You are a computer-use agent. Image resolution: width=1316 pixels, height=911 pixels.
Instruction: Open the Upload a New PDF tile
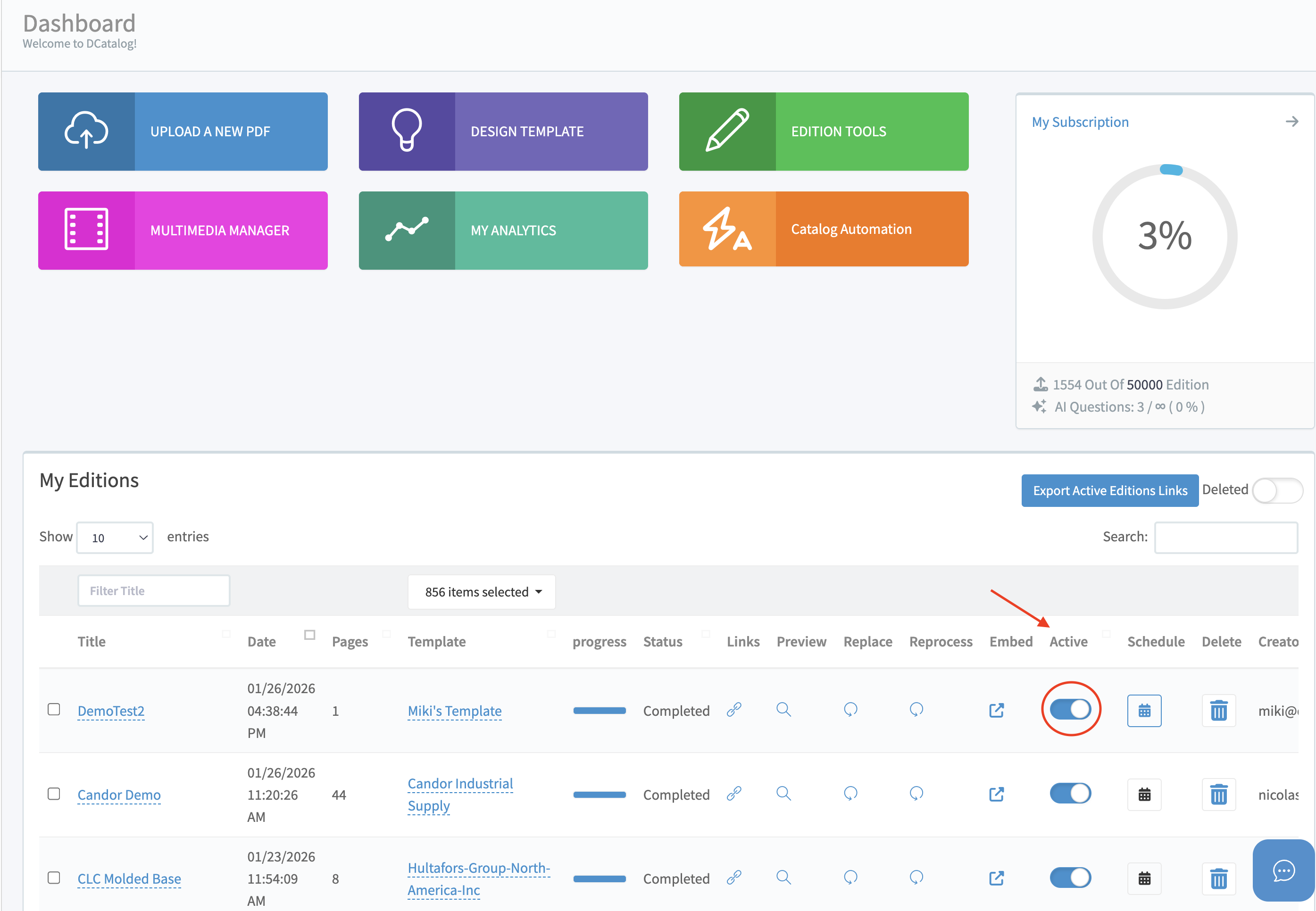tap(183, 131)
